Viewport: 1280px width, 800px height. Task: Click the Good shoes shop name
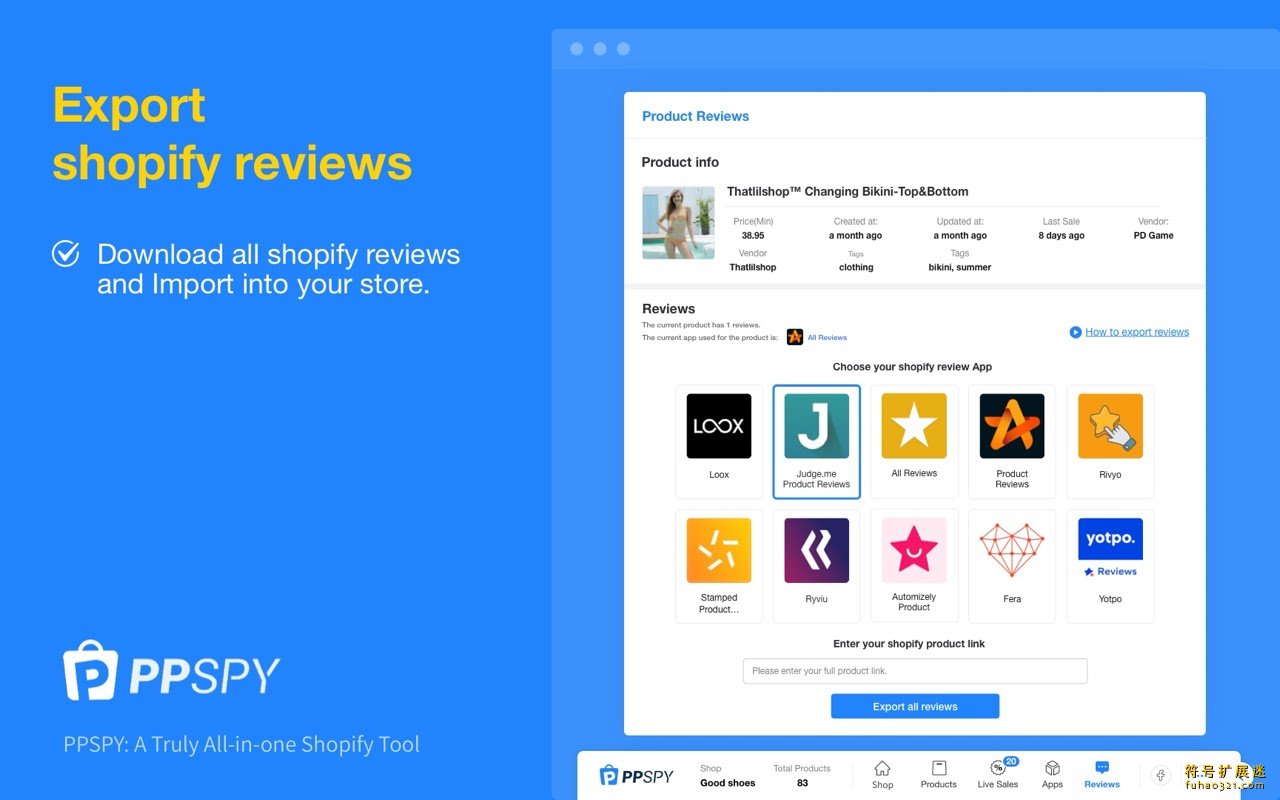(x=728, y=783)
